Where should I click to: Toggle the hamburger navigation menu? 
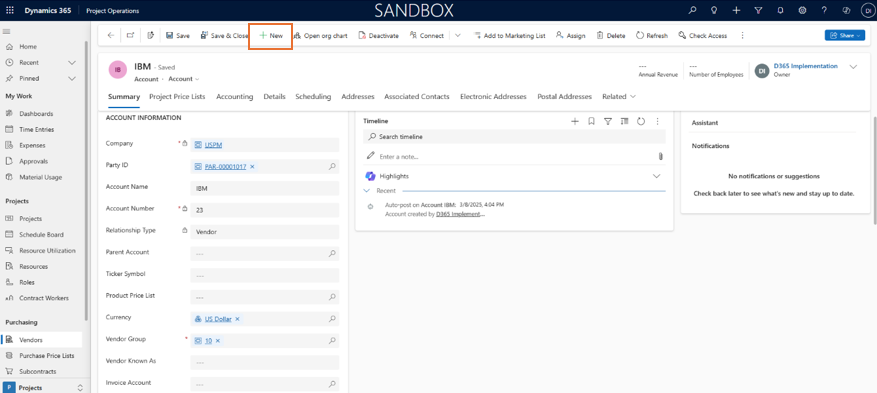pyautogui.click(x=7, y=31)
